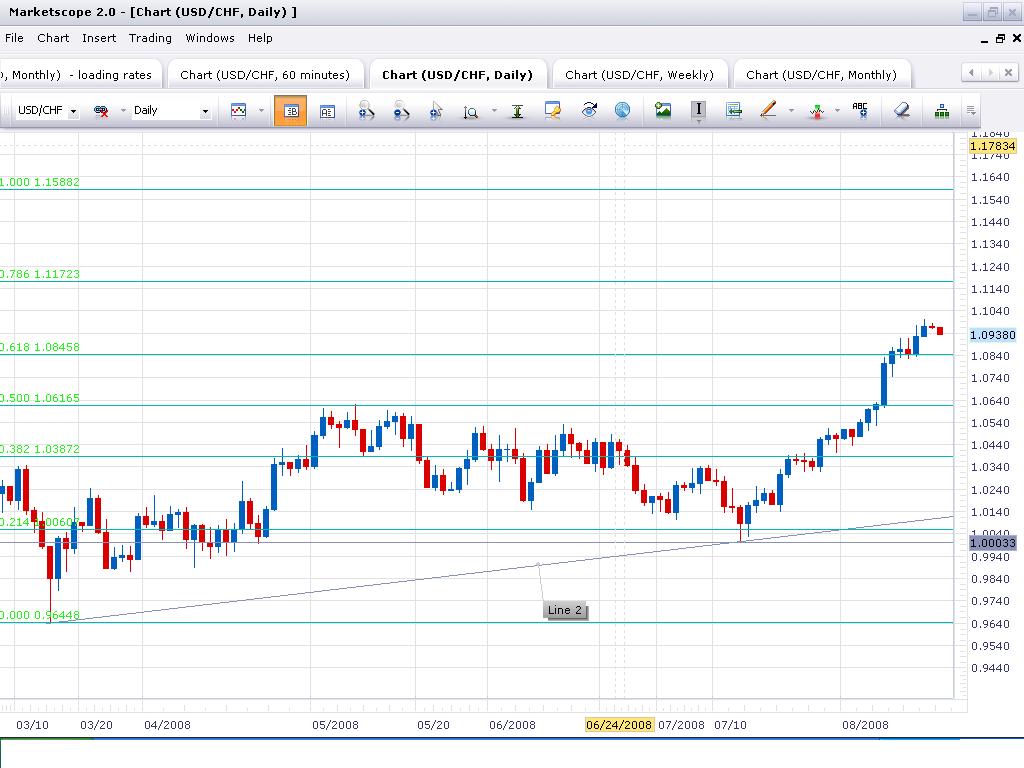Click the 0.618 Fibonacci level line label
The image size is (1024, 768).
coord(40,347)
